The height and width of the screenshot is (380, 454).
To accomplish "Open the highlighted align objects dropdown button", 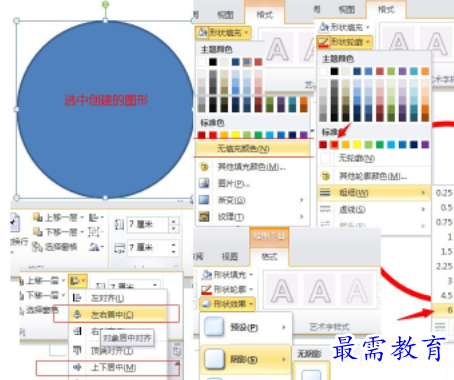I will point(78,281).
